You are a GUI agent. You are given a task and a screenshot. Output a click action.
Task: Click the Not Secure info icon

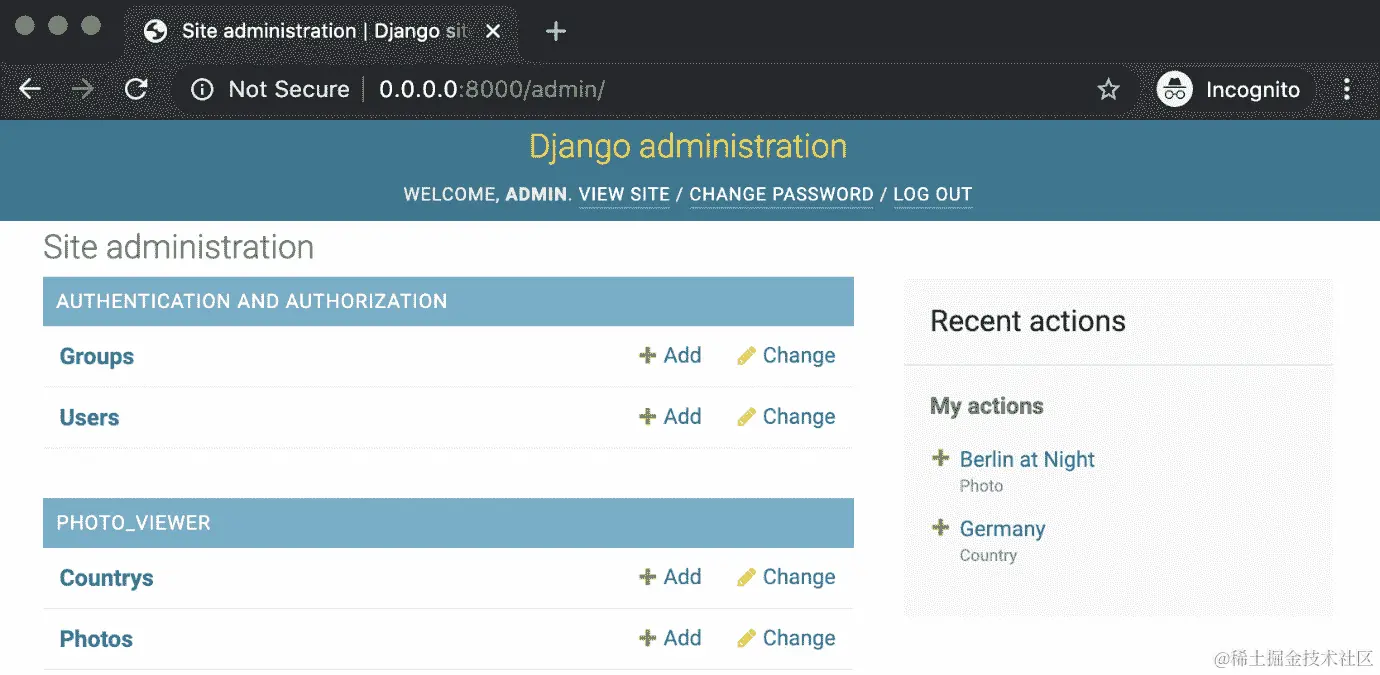(x=202, y=90)
